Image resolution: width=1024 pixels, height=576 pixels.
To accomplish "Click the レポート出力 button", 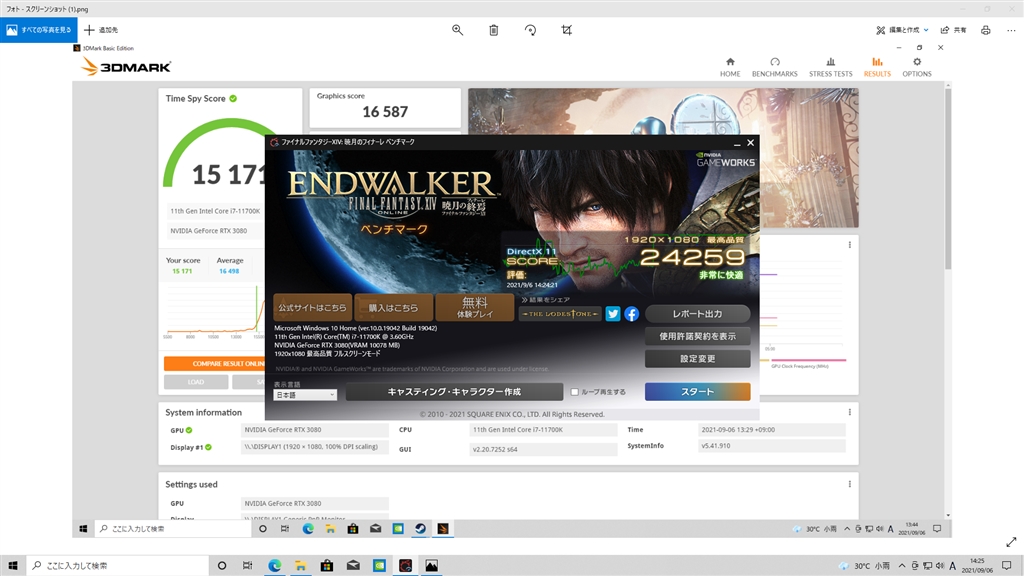I will pos(697,314).
